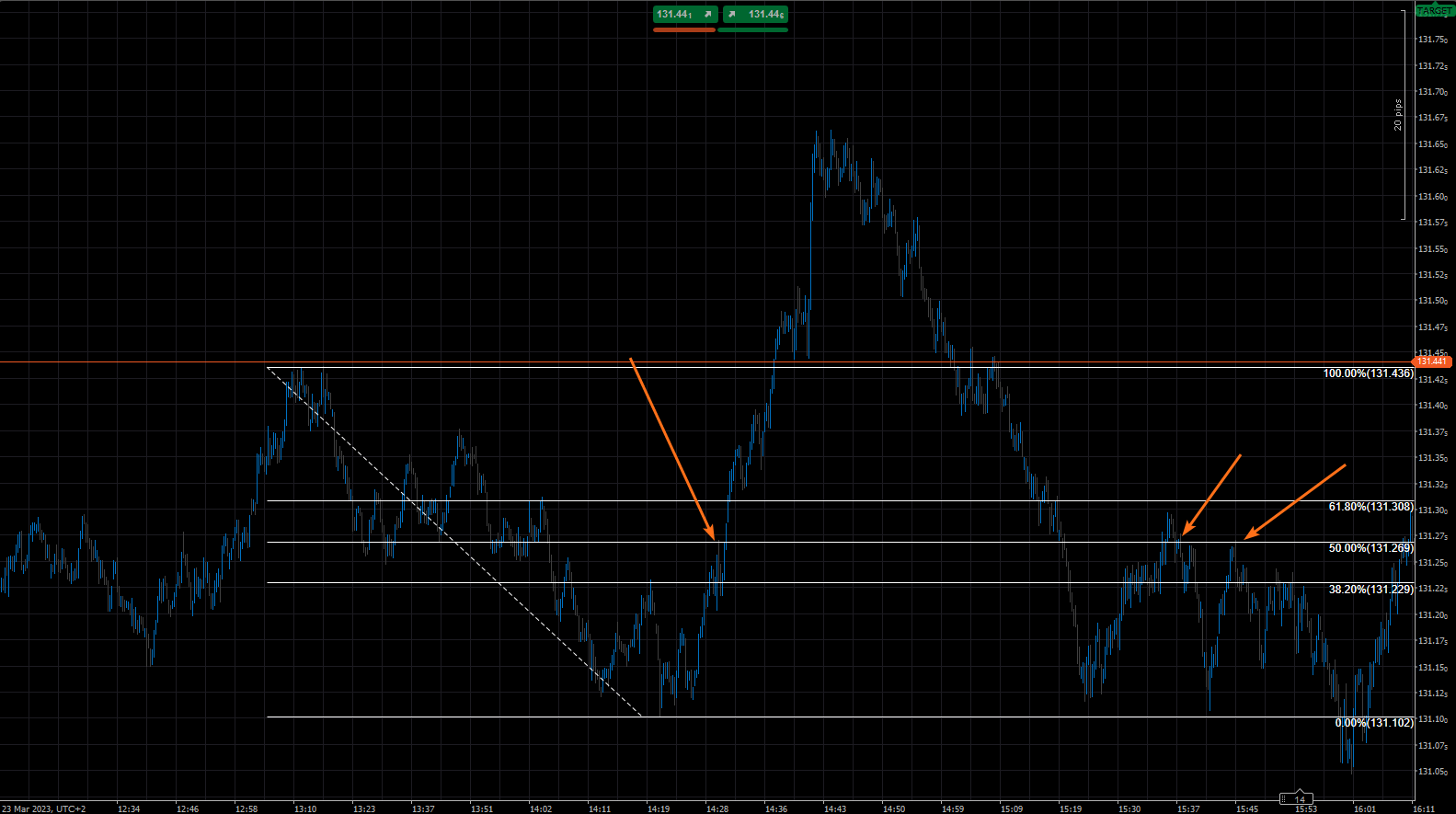The image size is (1456, 814).
Task: Click the red sell sentiment bar
Action: 683,30
